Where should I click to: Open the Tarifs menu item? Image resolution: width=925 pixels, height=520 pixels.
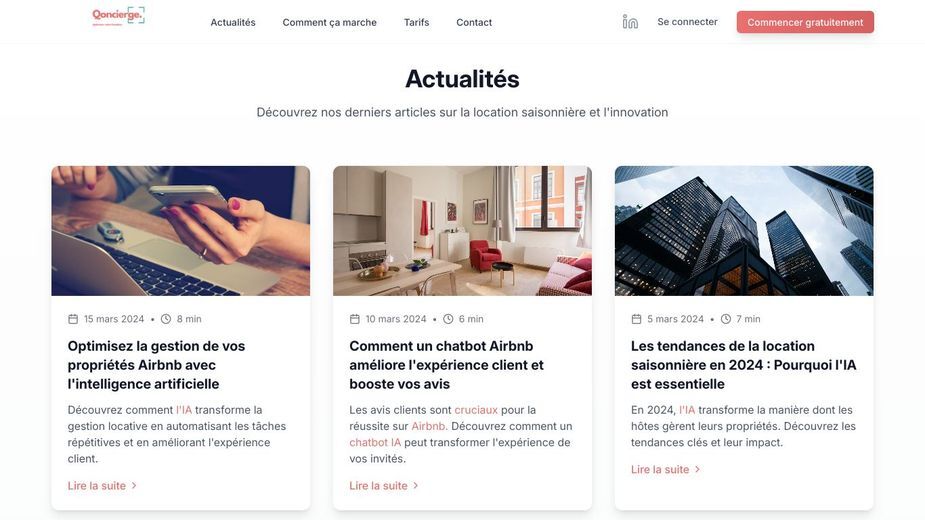416,22
